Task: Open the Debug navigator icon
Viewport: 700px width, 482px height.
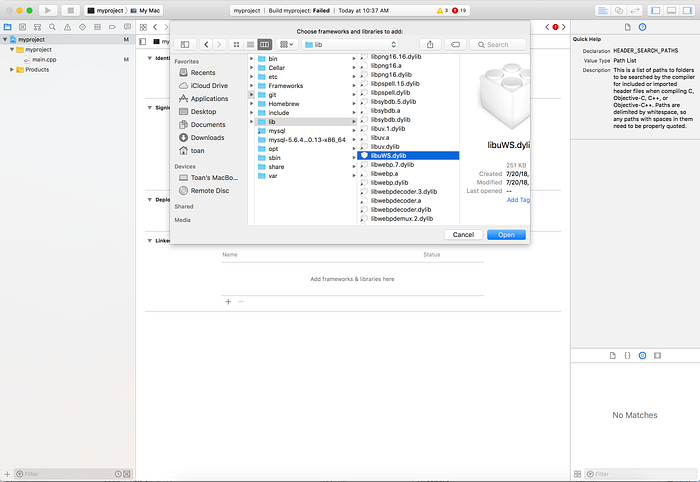Action: pos(97,27)
